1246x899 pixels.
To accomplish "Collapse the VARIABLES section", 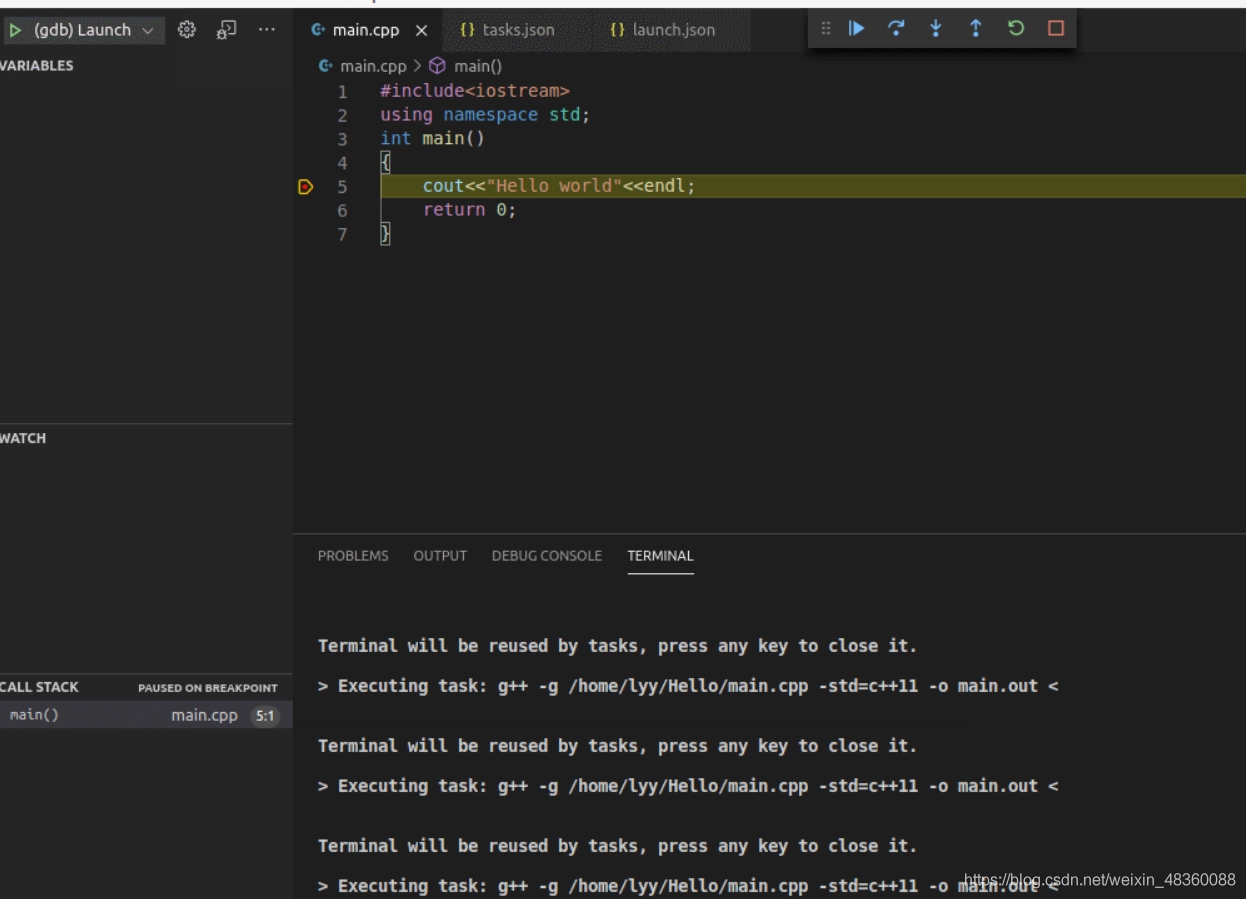I will pos(37,65).
